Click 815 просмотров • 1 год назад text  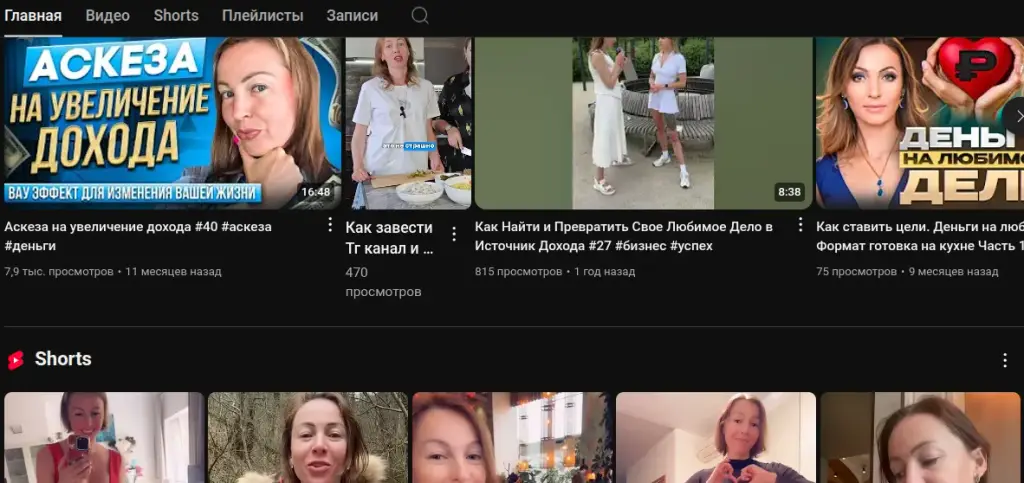pyautogui.click(x=555, y=272)
